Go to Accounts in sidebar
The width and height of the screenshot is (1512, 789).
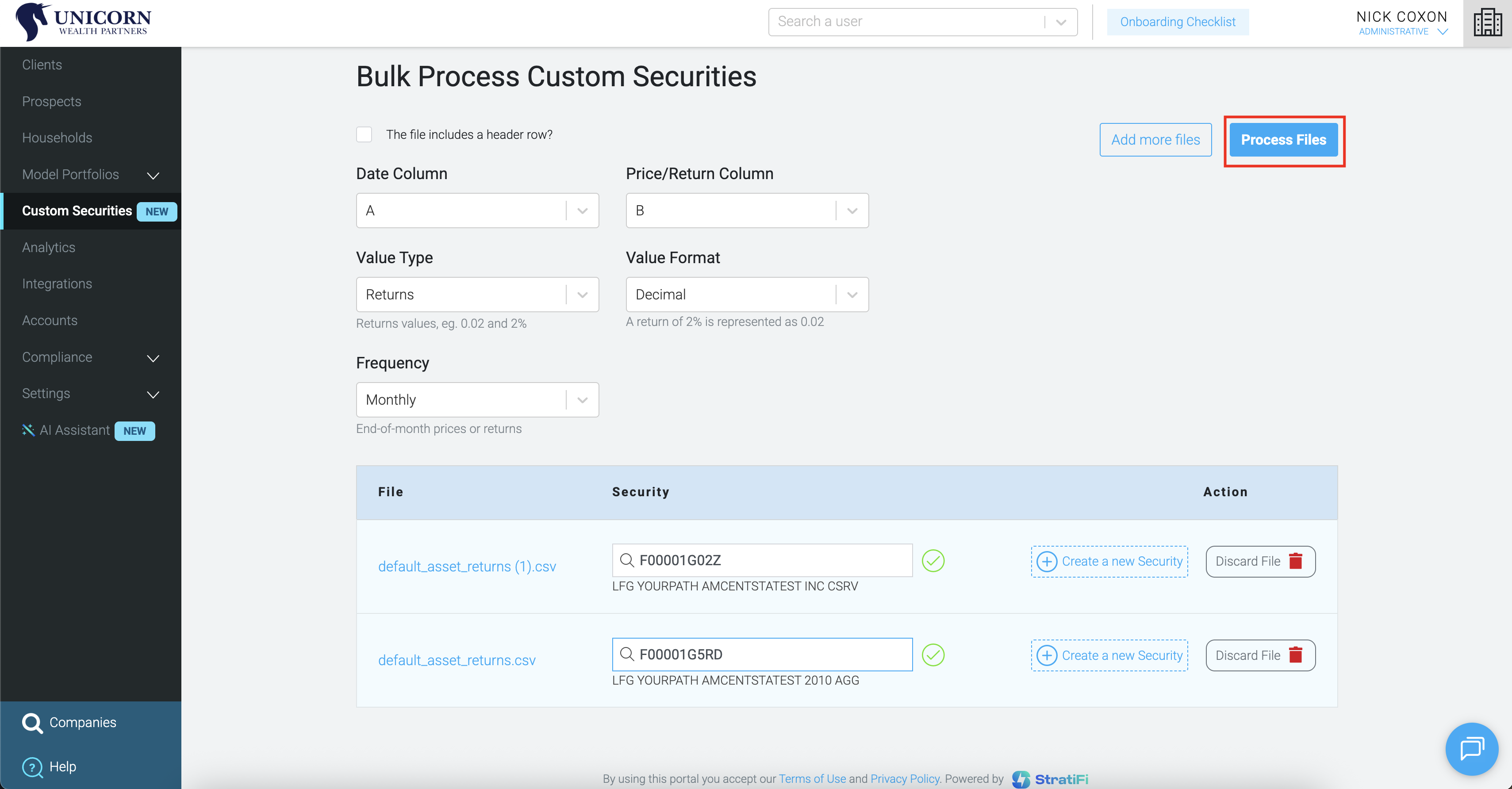point(50,320)
